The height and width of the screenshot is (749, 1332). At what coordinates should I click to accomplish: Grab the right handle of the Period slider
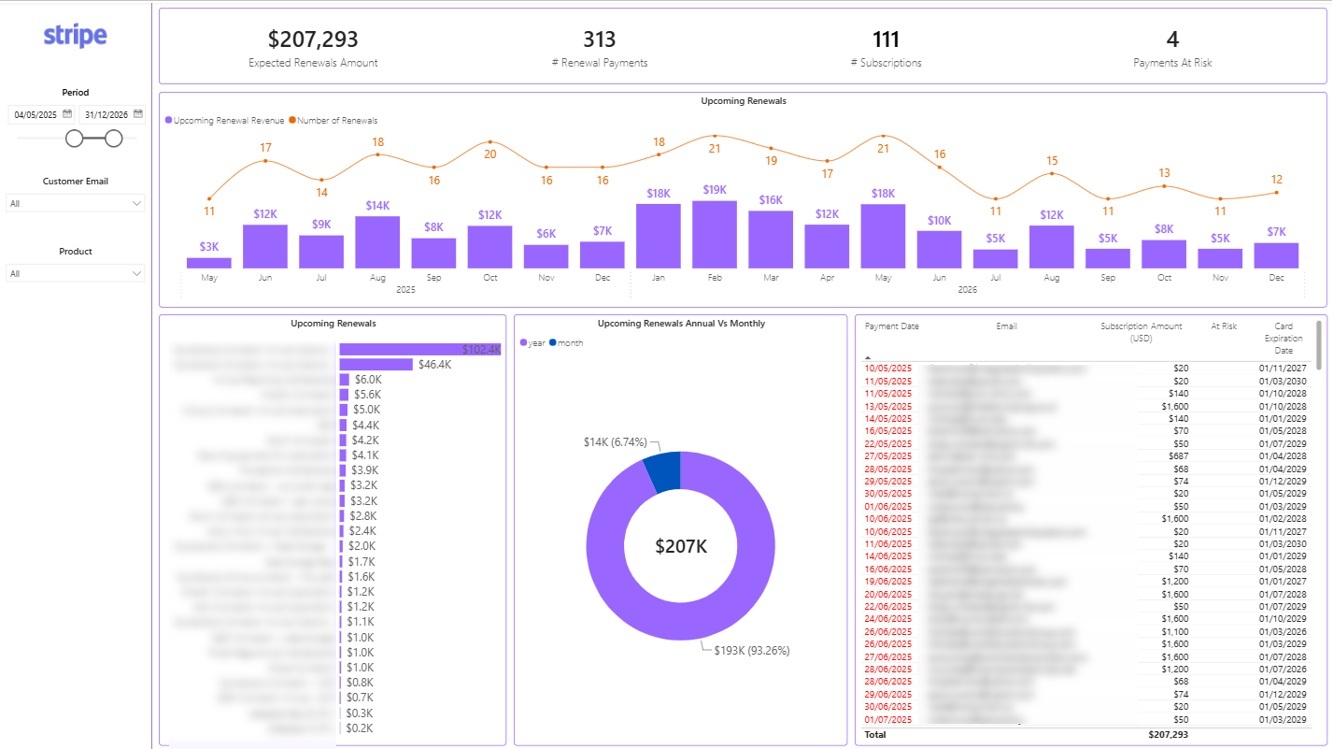pos(113,138)
